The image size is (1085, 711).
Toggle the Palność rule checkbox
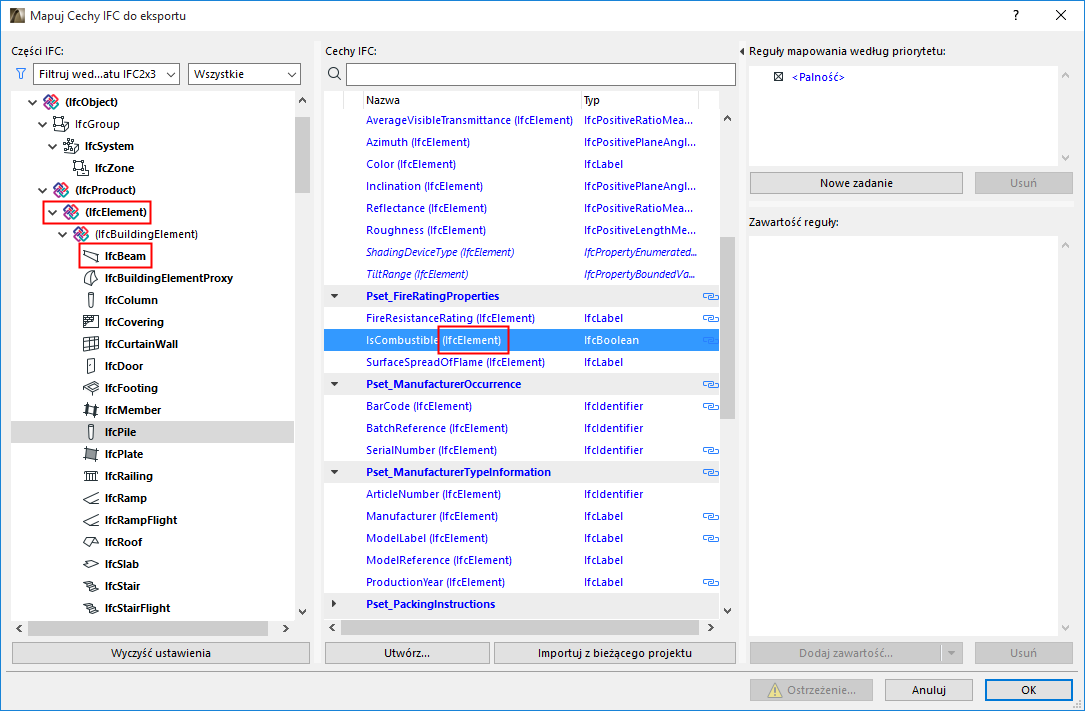778,77
